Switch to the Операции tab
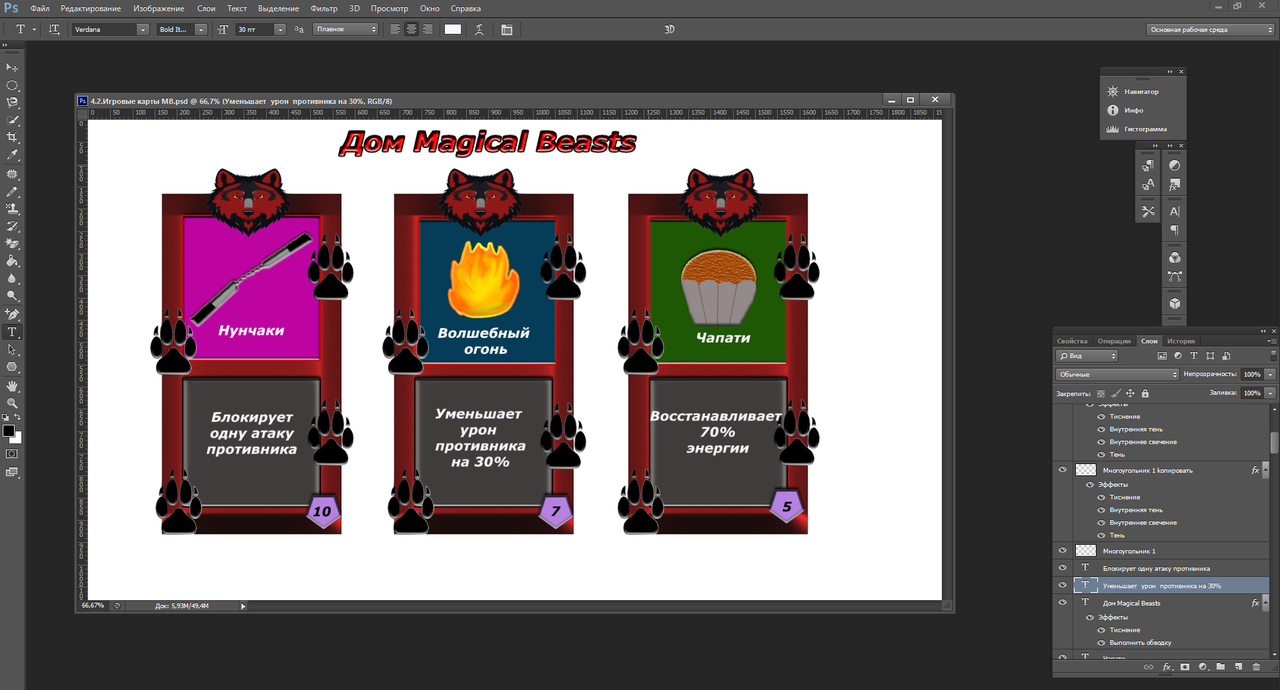Screen dimensions: 1280x690 tap(1114, 341)
